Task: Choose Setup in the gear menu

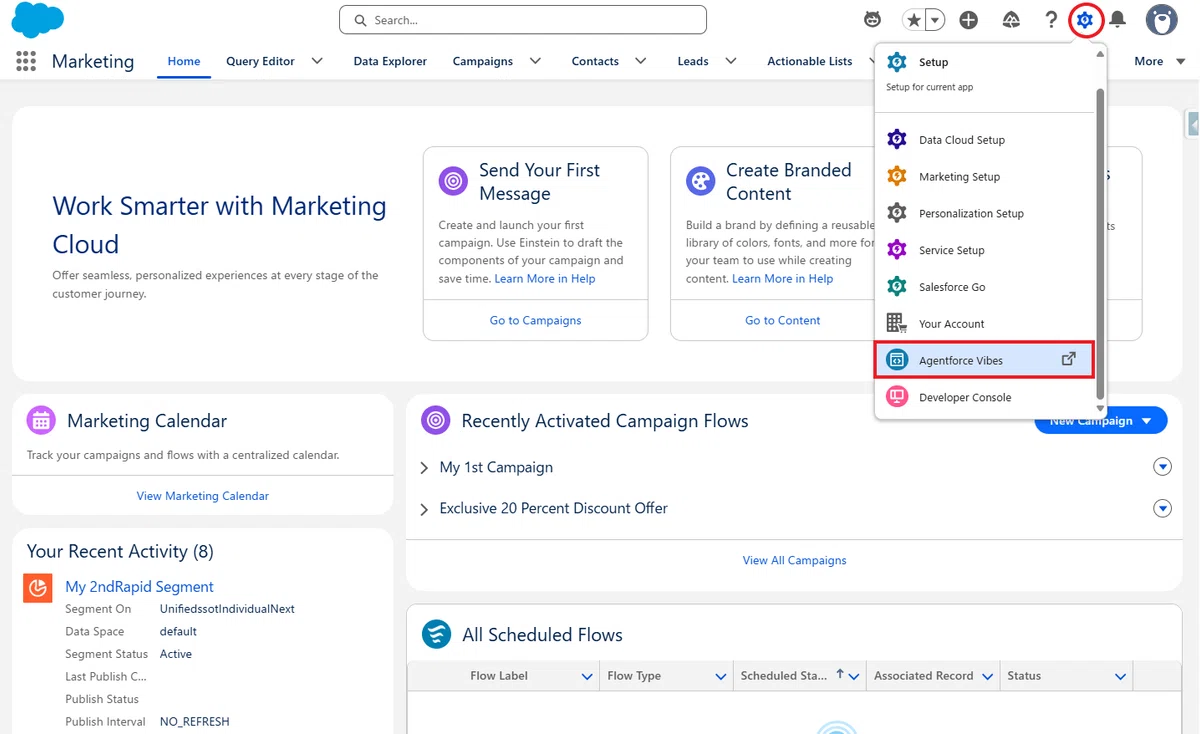Action: point(985,62)
